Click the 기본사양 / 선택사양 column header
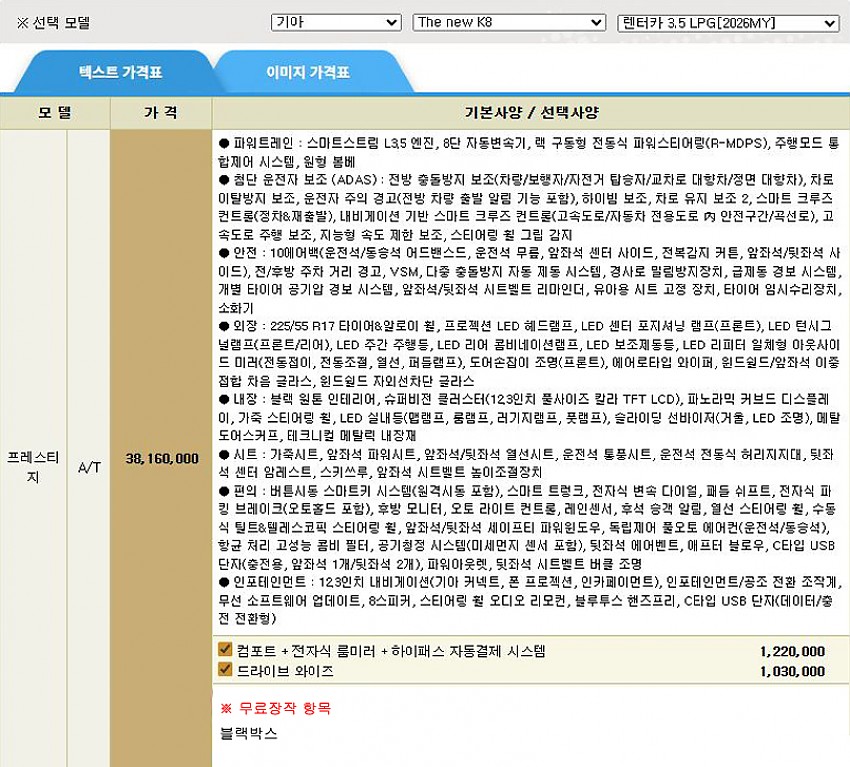The width and height of the screenshot is (850, 767). pyautogui.click(x=530, y=112)
